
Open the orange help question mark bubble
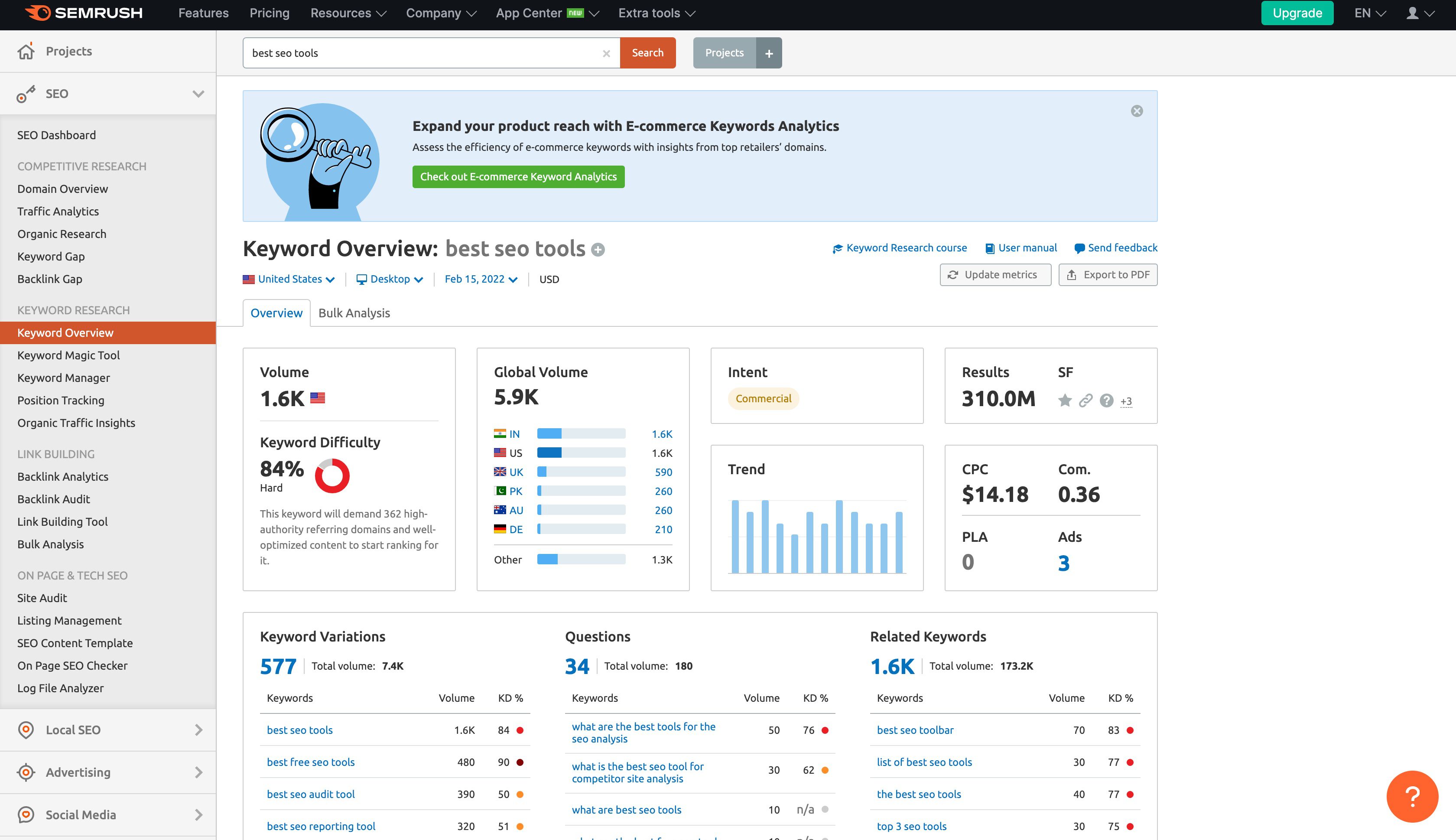coord(1412,796)
